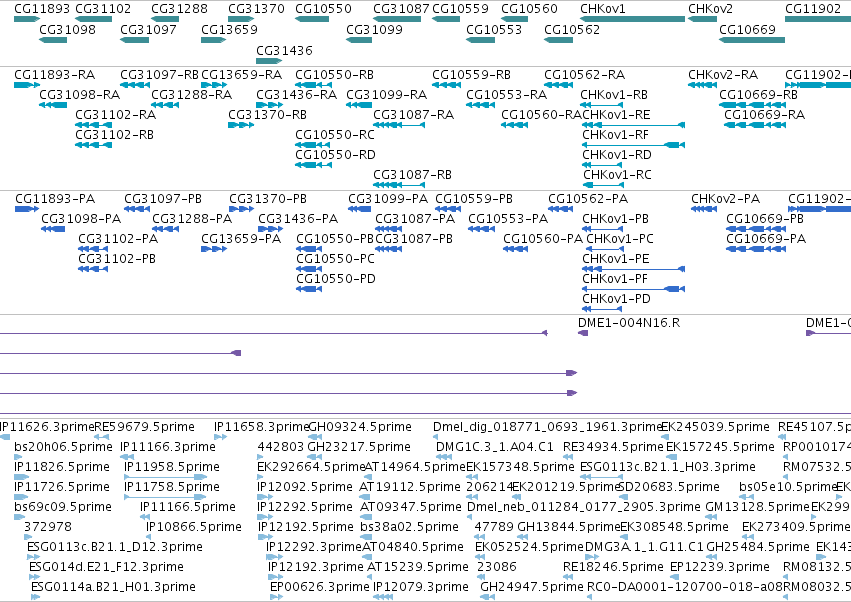This screenshot has width=851, height=602.
Task: Select transcript CG10550-RD
Action: (335, 155)
